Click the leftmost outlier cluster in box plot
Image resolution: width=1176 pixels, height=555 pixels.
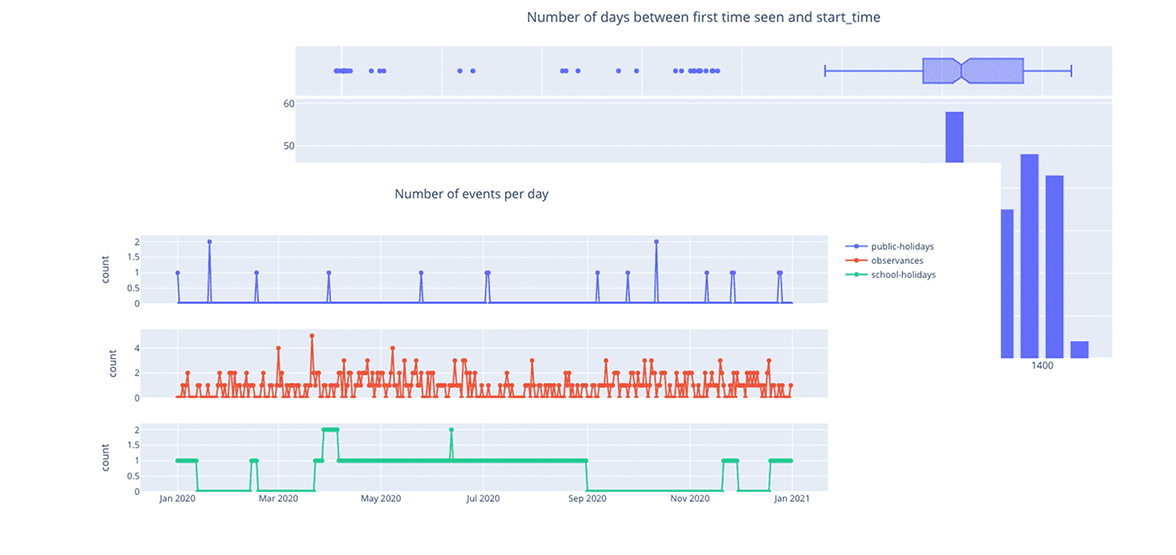(x=343, y=71)
